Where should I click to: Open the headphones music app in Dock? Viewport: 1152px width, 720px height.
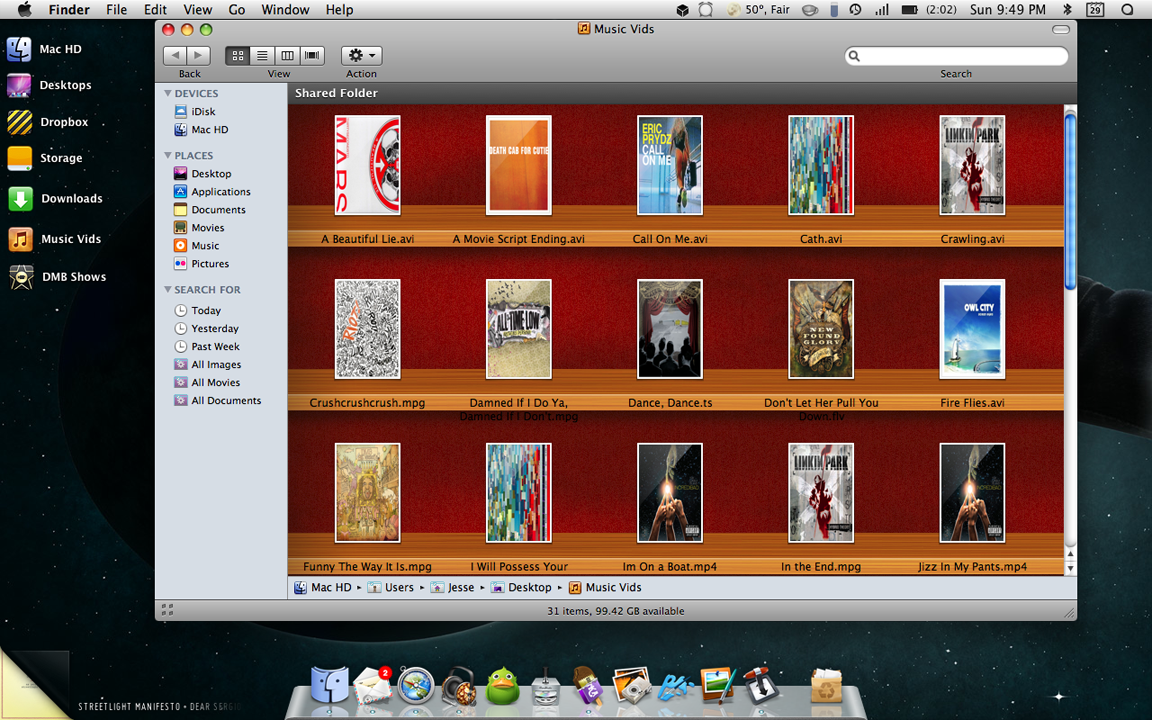tap(459, 685)
